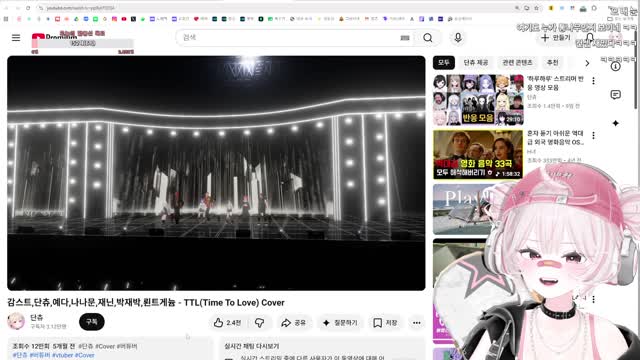Open the 영화 음악 33곡 thumbnail
Image resolution: width=640 pixels, height=360 pixels.
click(x=478, y=154)
